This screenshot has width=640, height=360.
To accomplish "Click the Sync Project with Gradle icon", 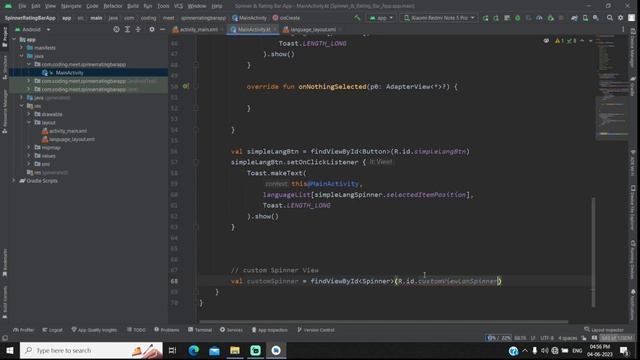I will click(574, 18).
